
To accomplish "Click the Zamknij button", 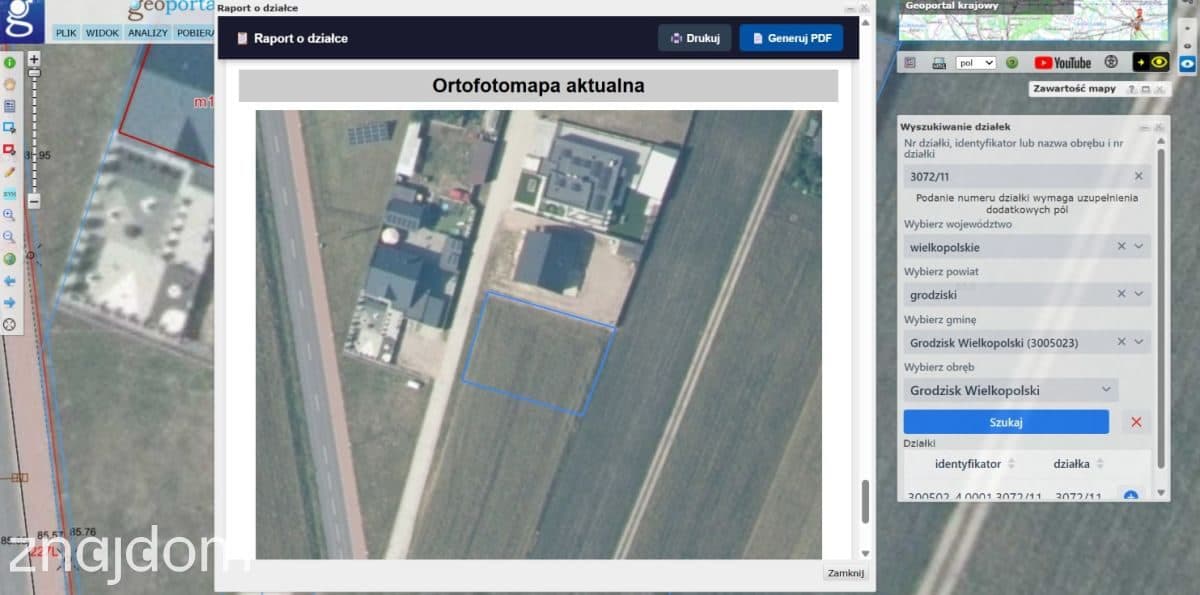I will pos(845,573).
